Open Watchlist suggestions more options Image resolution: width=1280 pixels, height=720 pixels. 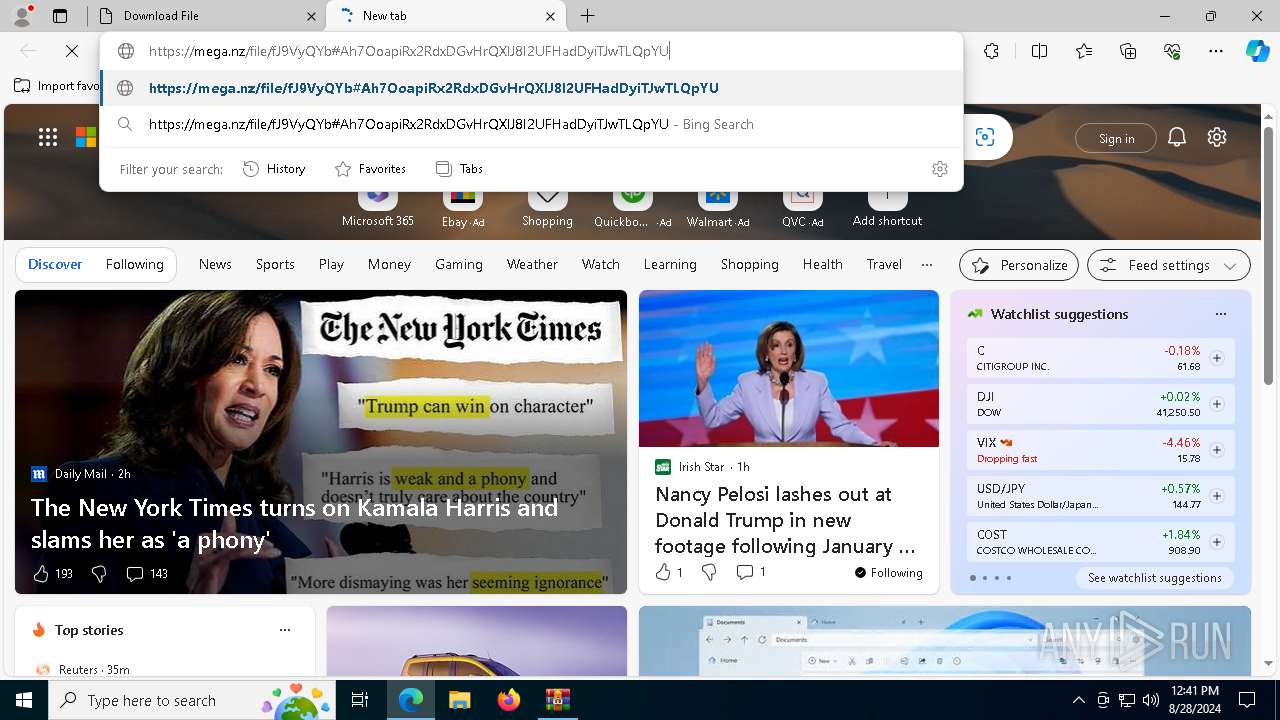click(1220, 314)
